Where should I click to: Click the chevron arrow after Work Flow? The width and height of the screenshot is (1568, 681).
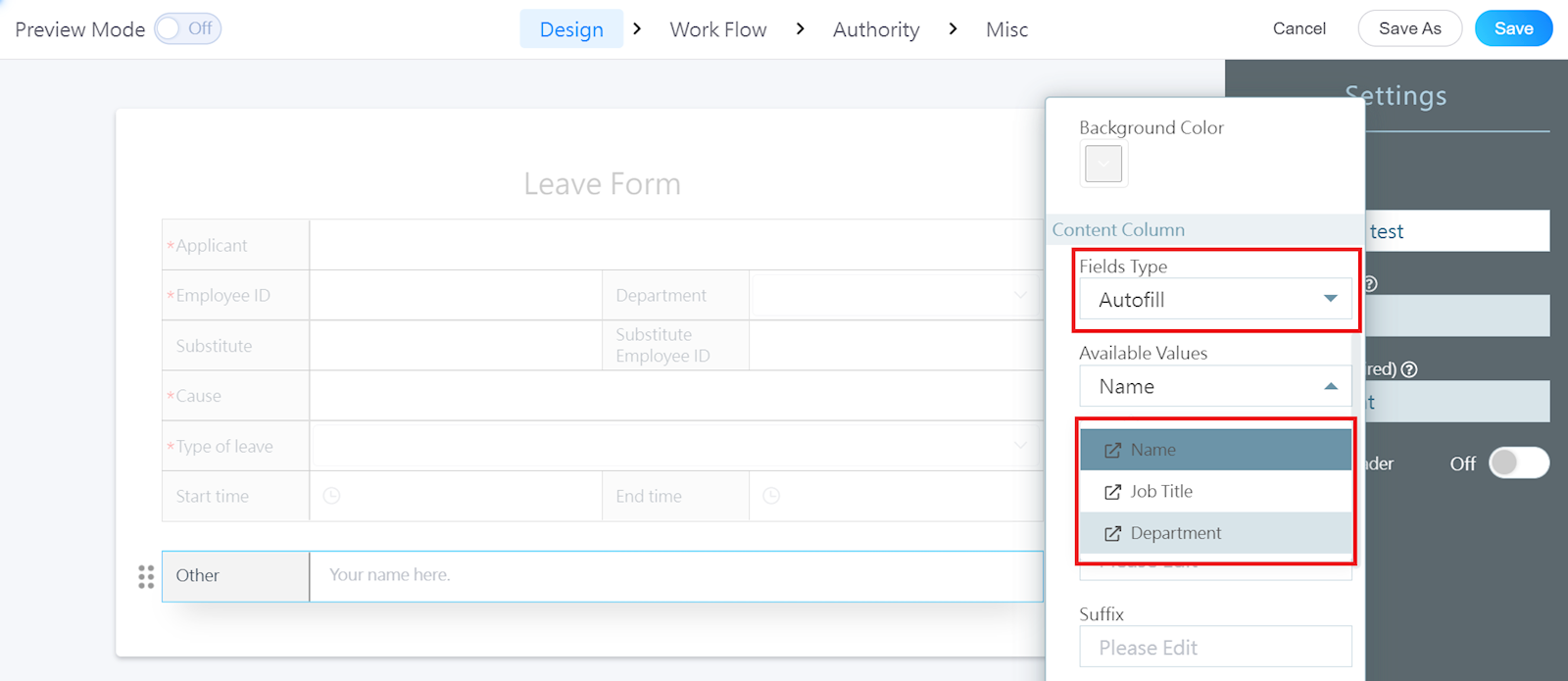[x=800, y=29]
